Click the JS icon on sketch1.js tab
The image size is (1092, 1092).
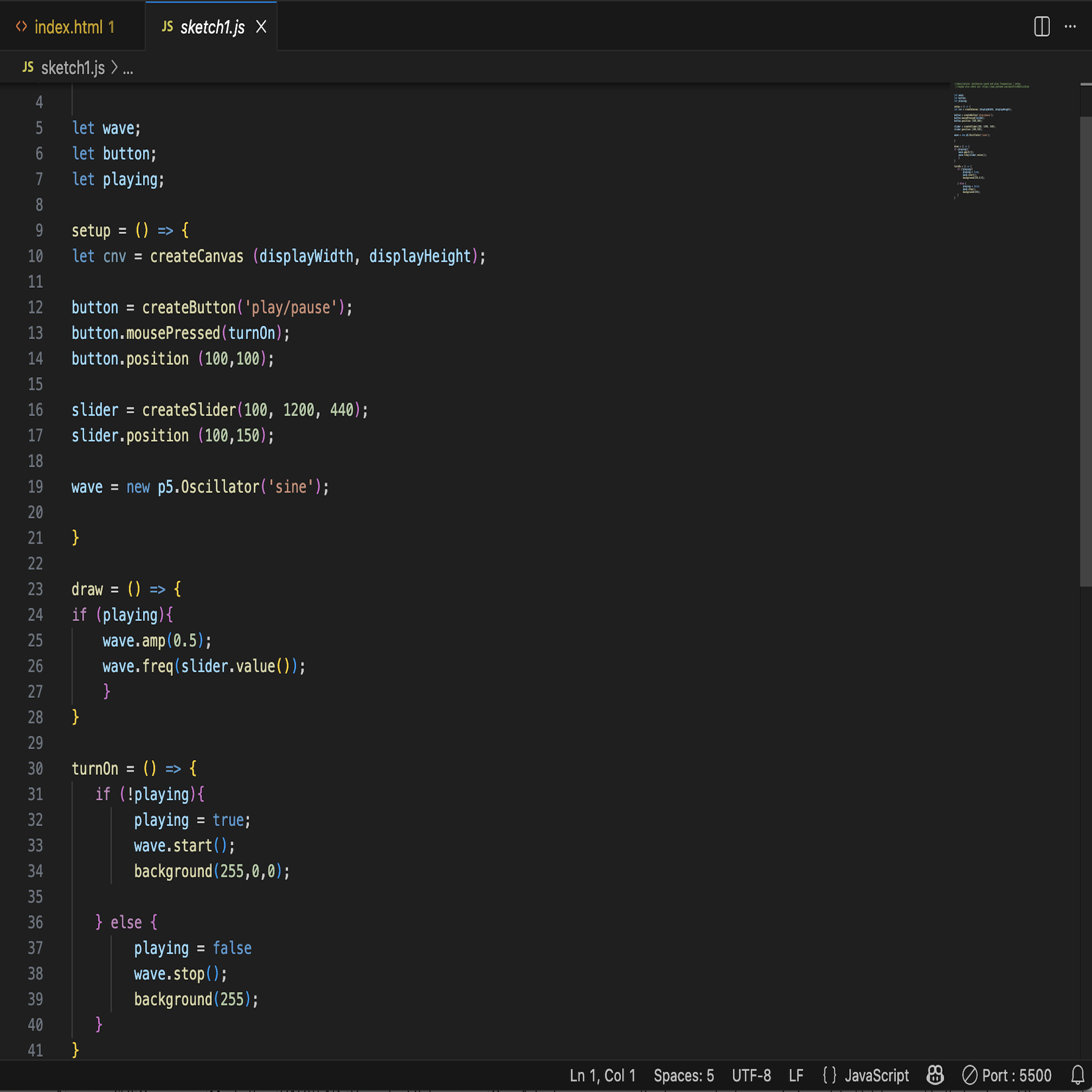[167, 26]
